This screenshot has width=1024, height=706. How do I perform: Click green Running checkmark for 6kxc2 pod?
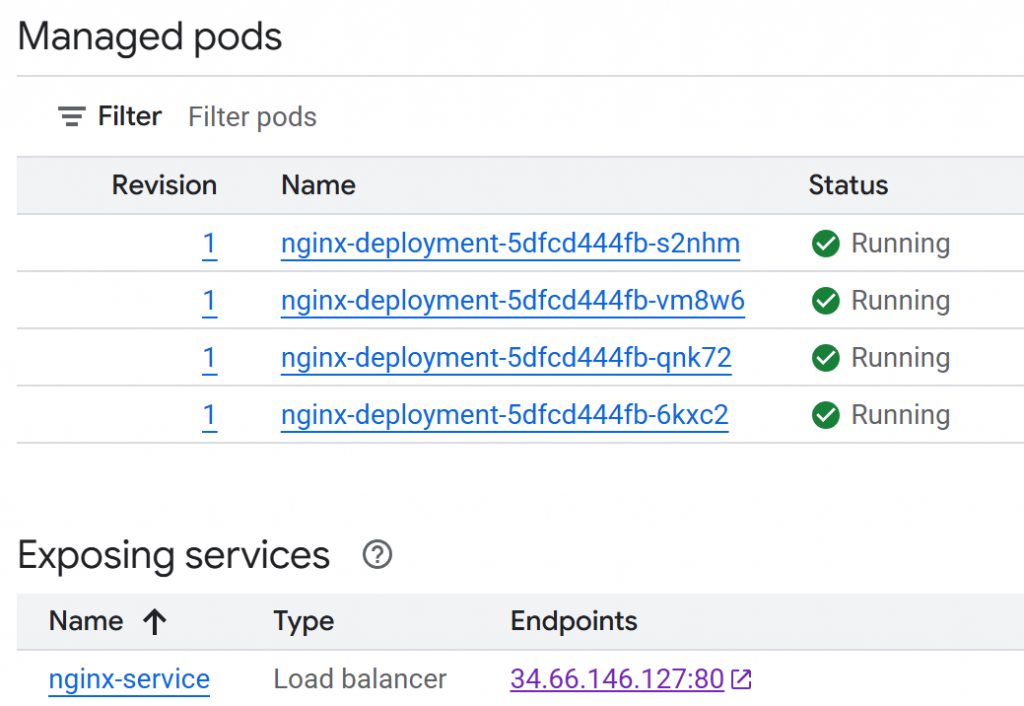[825, 415]
